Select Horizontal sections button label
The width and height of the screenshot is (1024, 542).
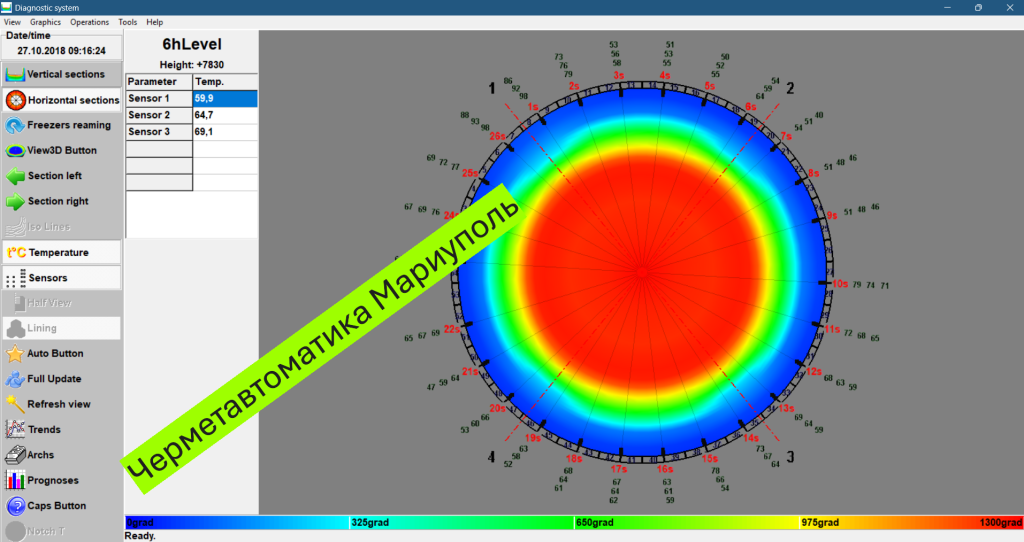click(x=74, y=100)
